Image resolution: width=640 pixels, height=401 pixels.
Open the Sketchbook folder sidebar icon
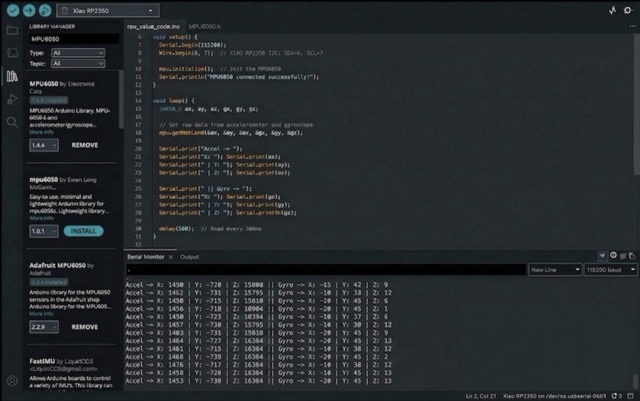[x=12, y=30]
